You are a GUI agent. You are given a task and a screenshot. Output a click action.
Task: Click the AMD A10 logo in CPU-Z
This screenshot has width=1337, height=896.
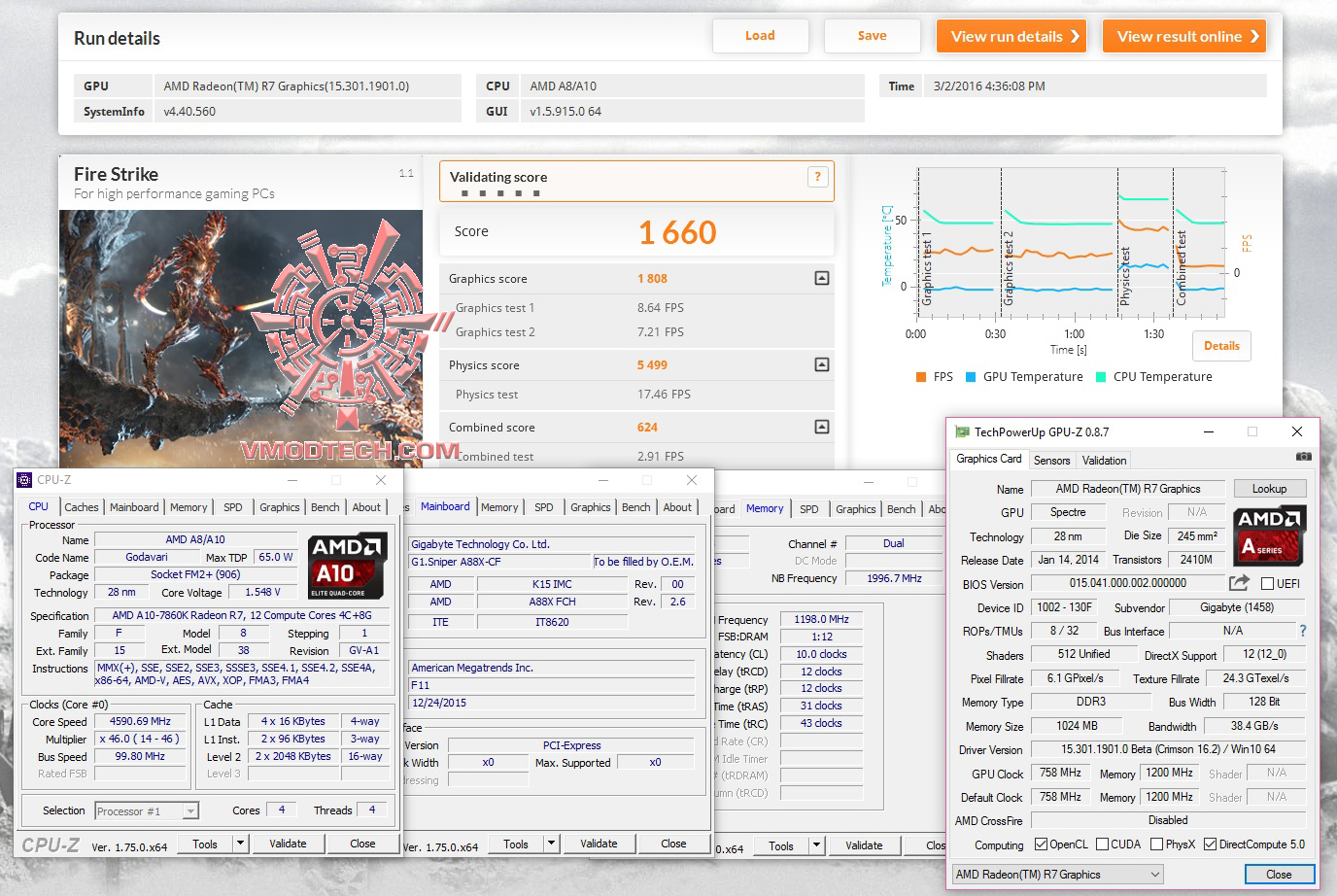348,565
